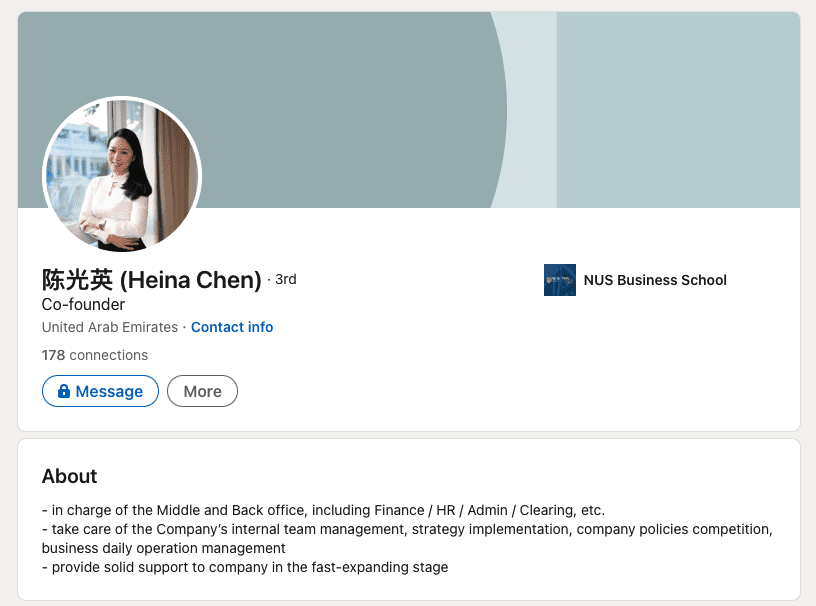Click the United Arab Emirates location text
The width and height of the screenshot is (816, 606).
click(110, 327)
